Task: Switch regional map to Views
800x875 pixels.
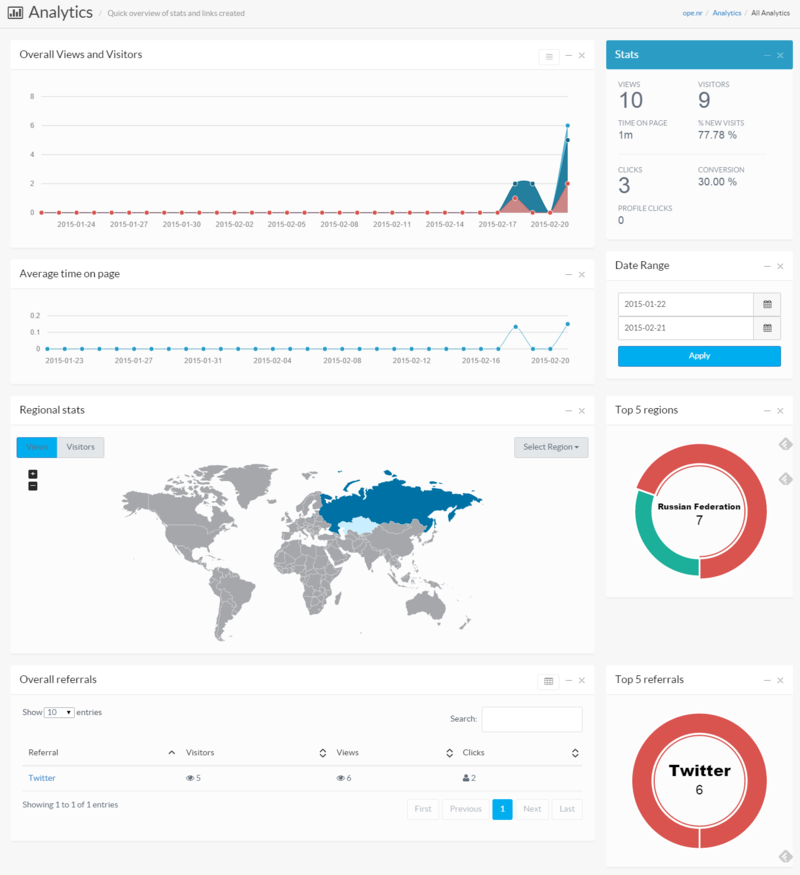Action: click(37, 447)
